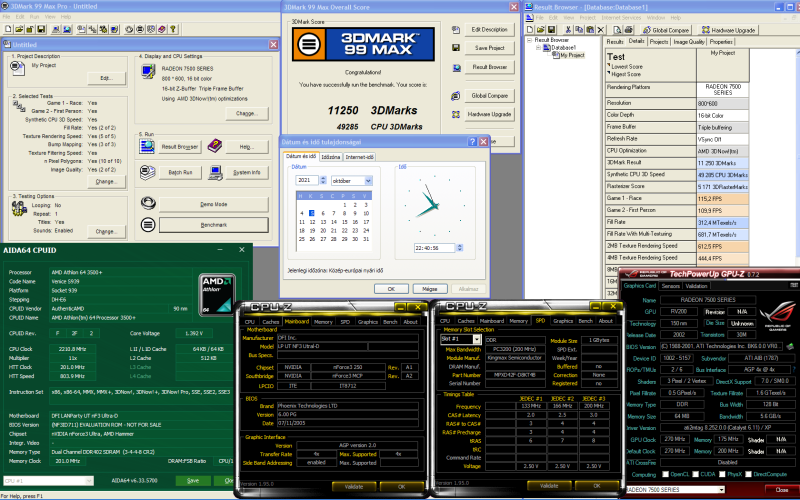Click Open folder icon in 3DMark toolbar
800x500 pixels.
(x=19, y=30)
